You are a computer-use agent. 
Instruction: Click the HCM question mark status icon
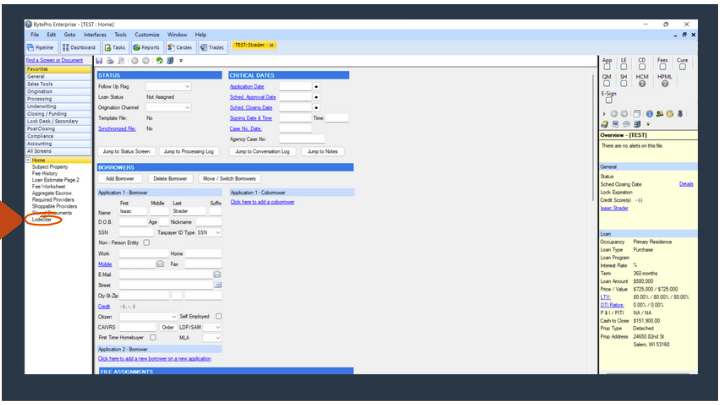[642, 84]
